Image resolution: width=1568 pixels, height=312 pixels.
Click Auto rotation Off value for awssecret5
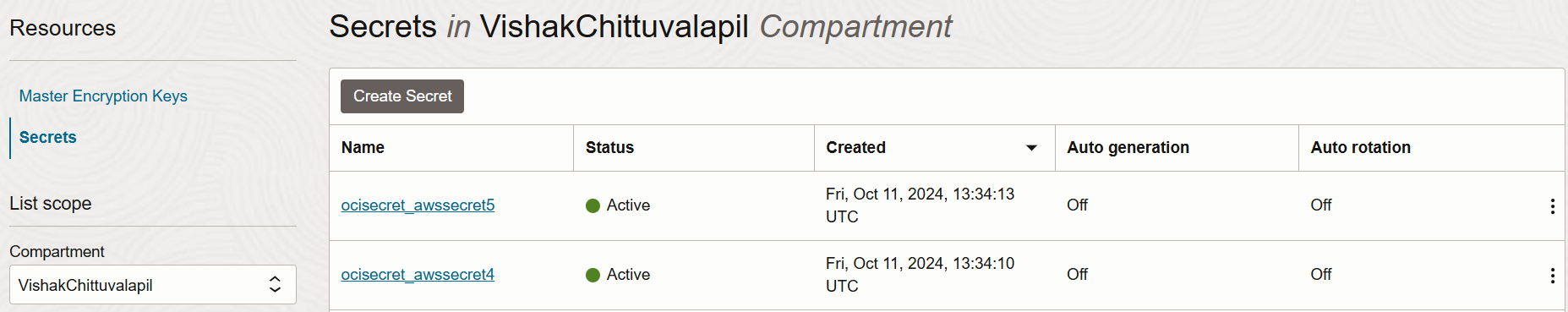(x=1320, y=205)
